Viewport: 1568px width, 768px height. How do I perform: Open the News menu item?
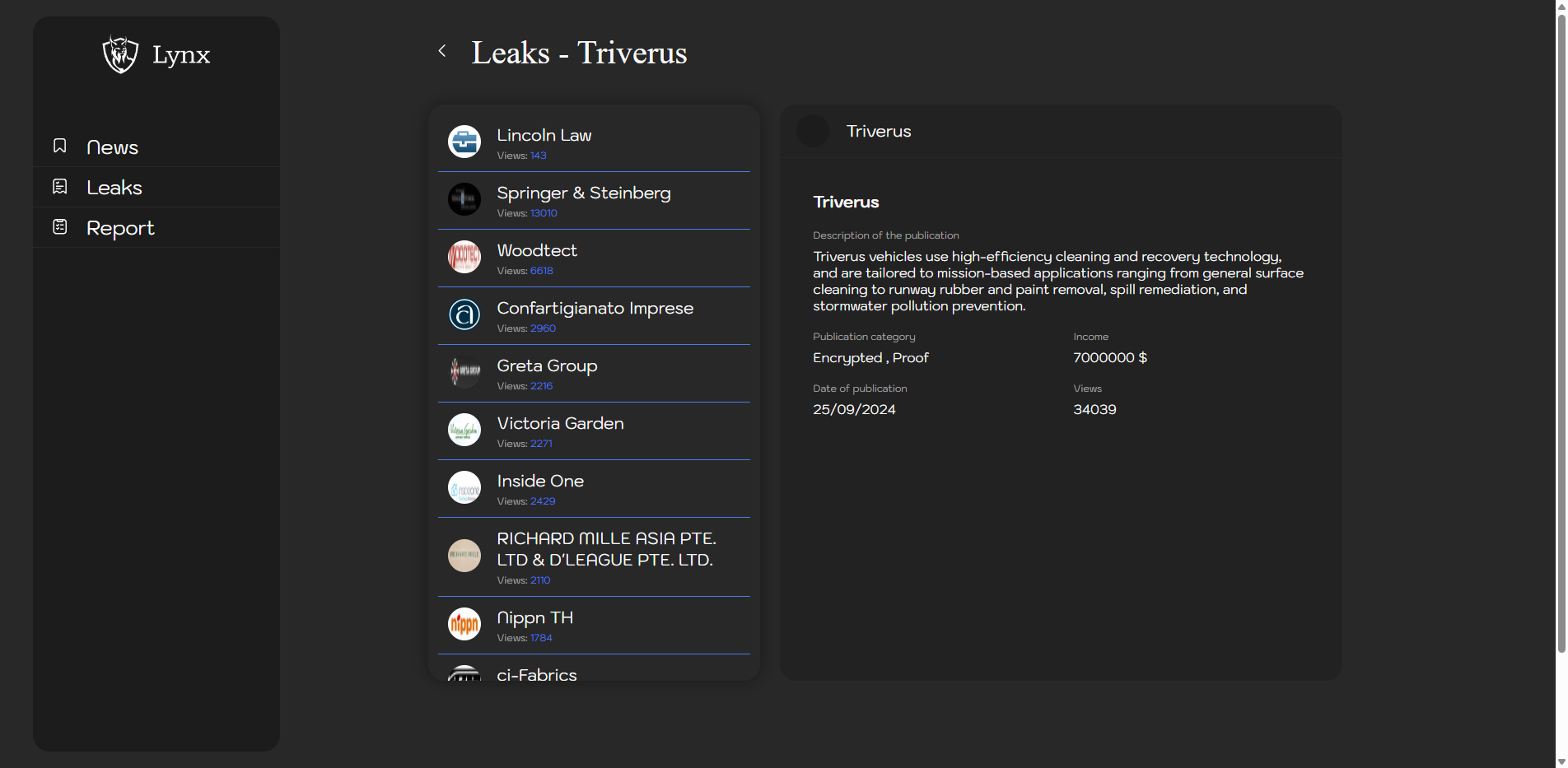tap(112, 147)
